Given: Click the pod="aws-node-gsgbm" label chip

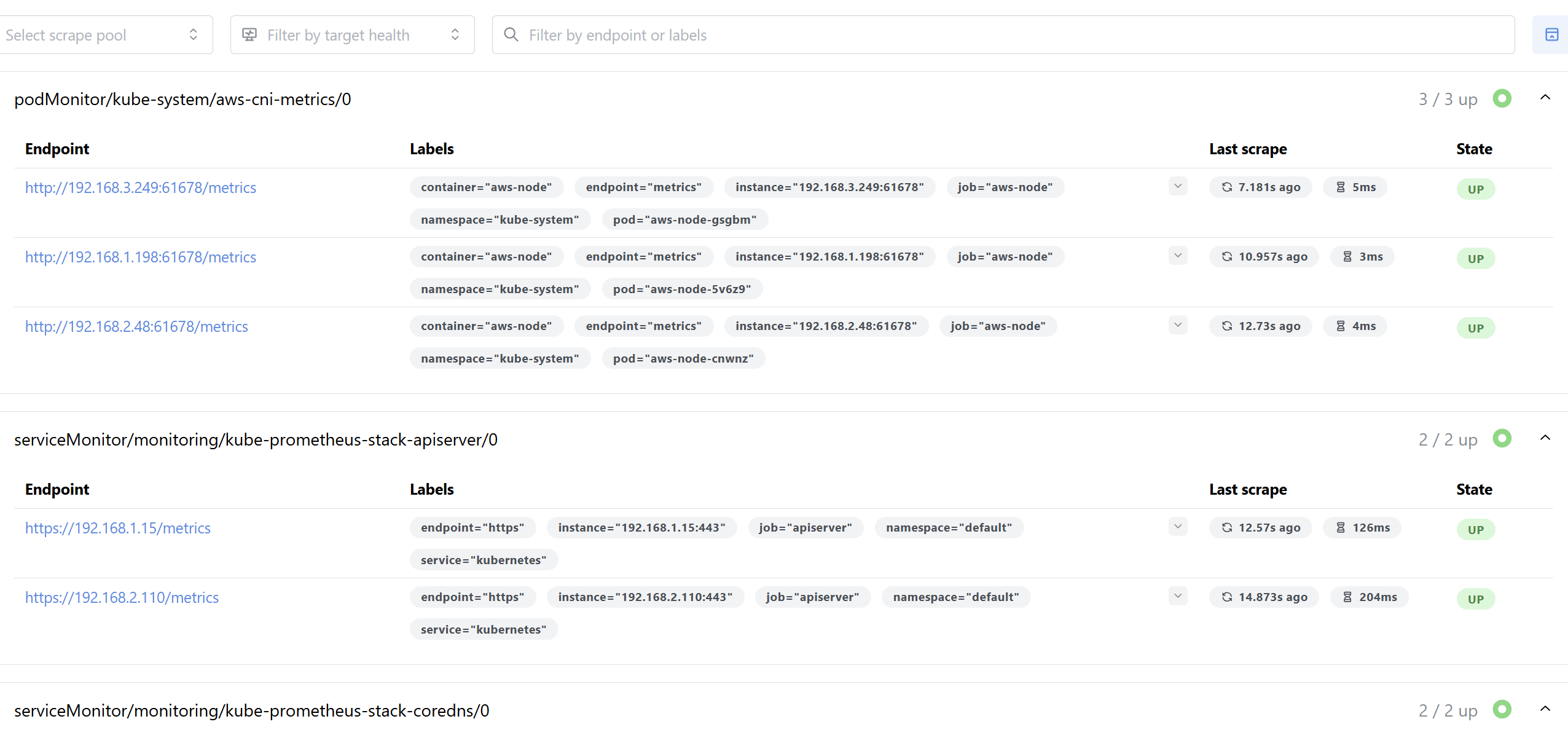Looking at the screenshot, I should pyautogui.click(x=684, y=219).
